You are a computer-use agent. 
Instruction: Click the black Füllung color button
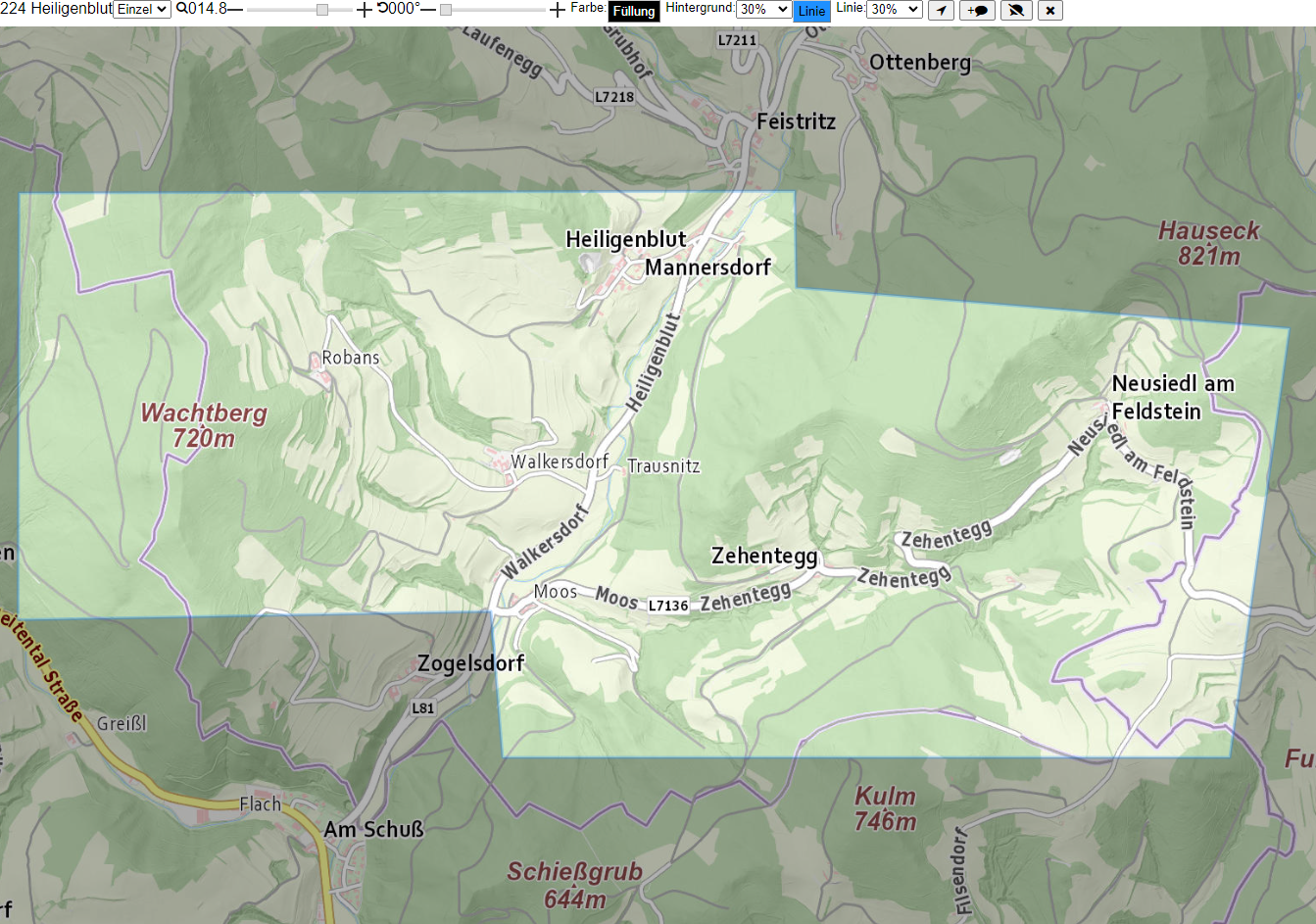(x=634, y=11)
